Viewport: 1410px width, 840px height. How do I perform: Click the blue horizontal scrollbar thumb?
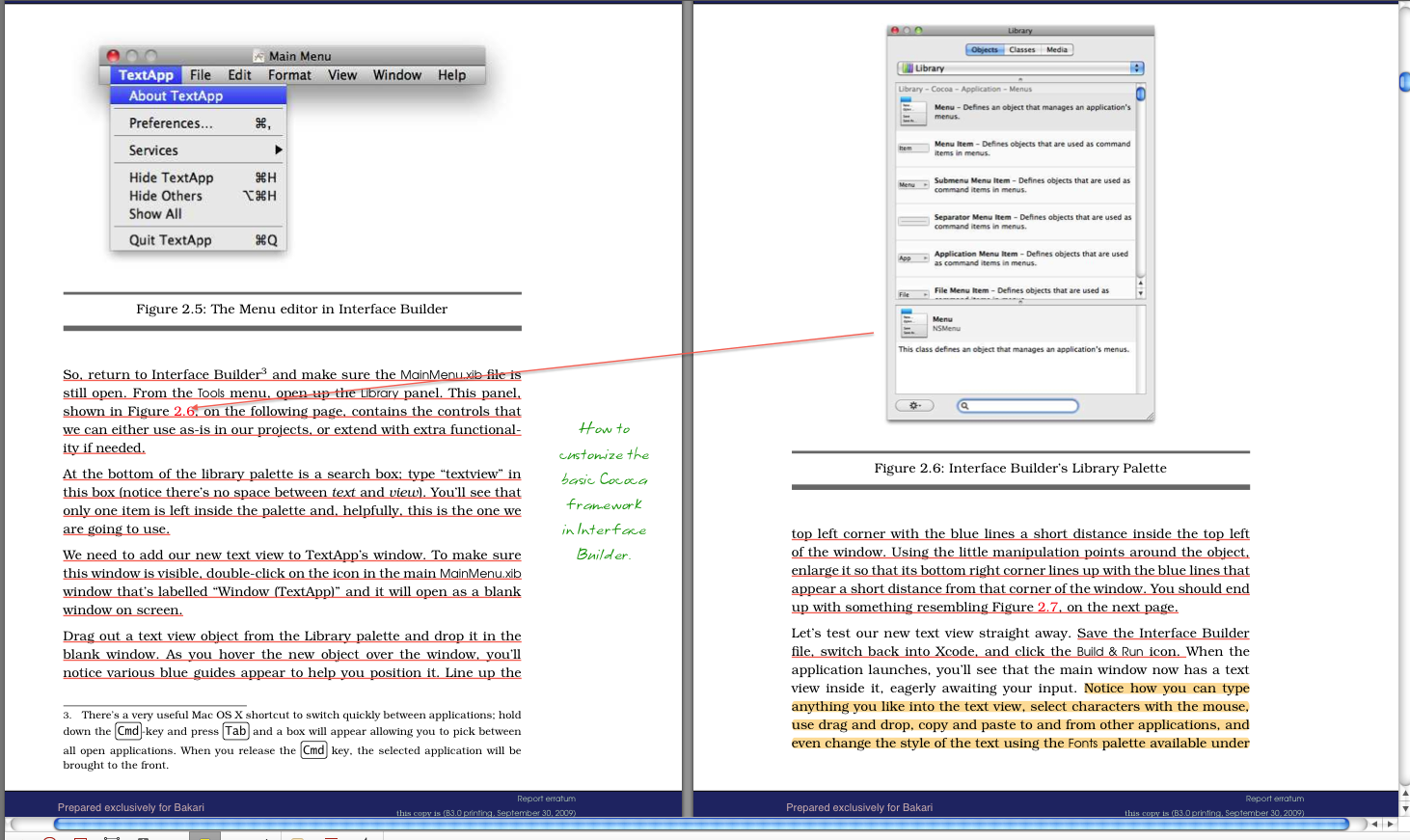pyautogui.click(x=700, y=825)
